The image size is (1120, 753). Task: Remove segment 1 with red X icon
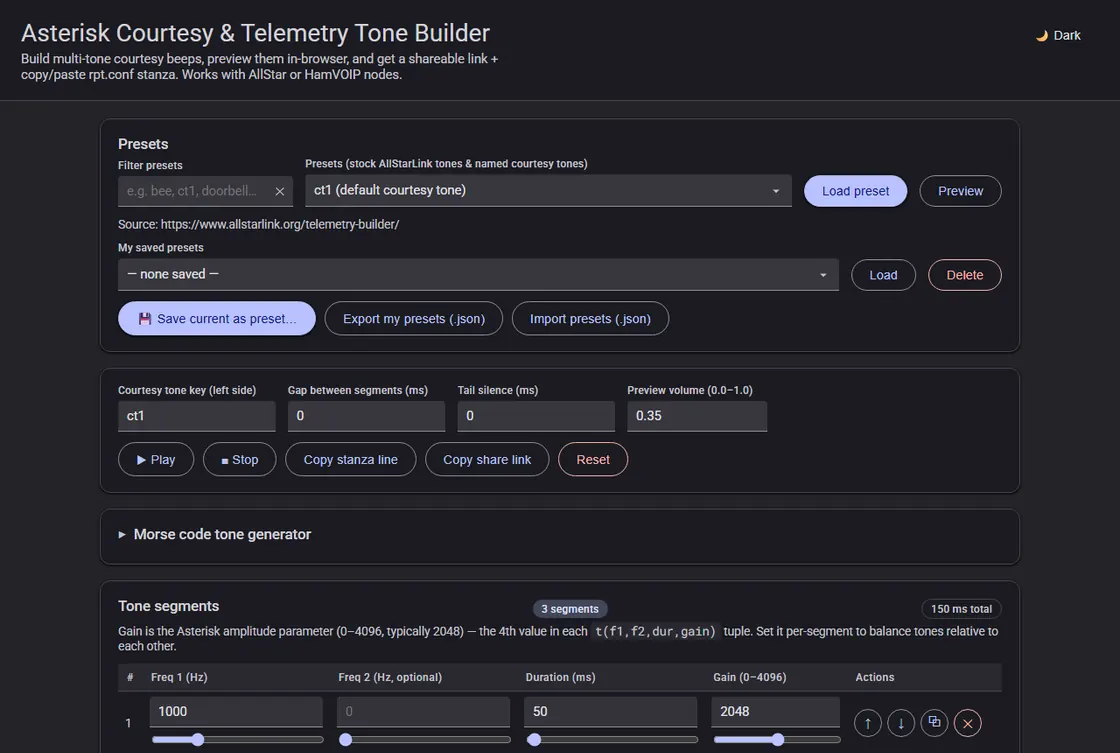pyautogui.click(x=968, y=723)
